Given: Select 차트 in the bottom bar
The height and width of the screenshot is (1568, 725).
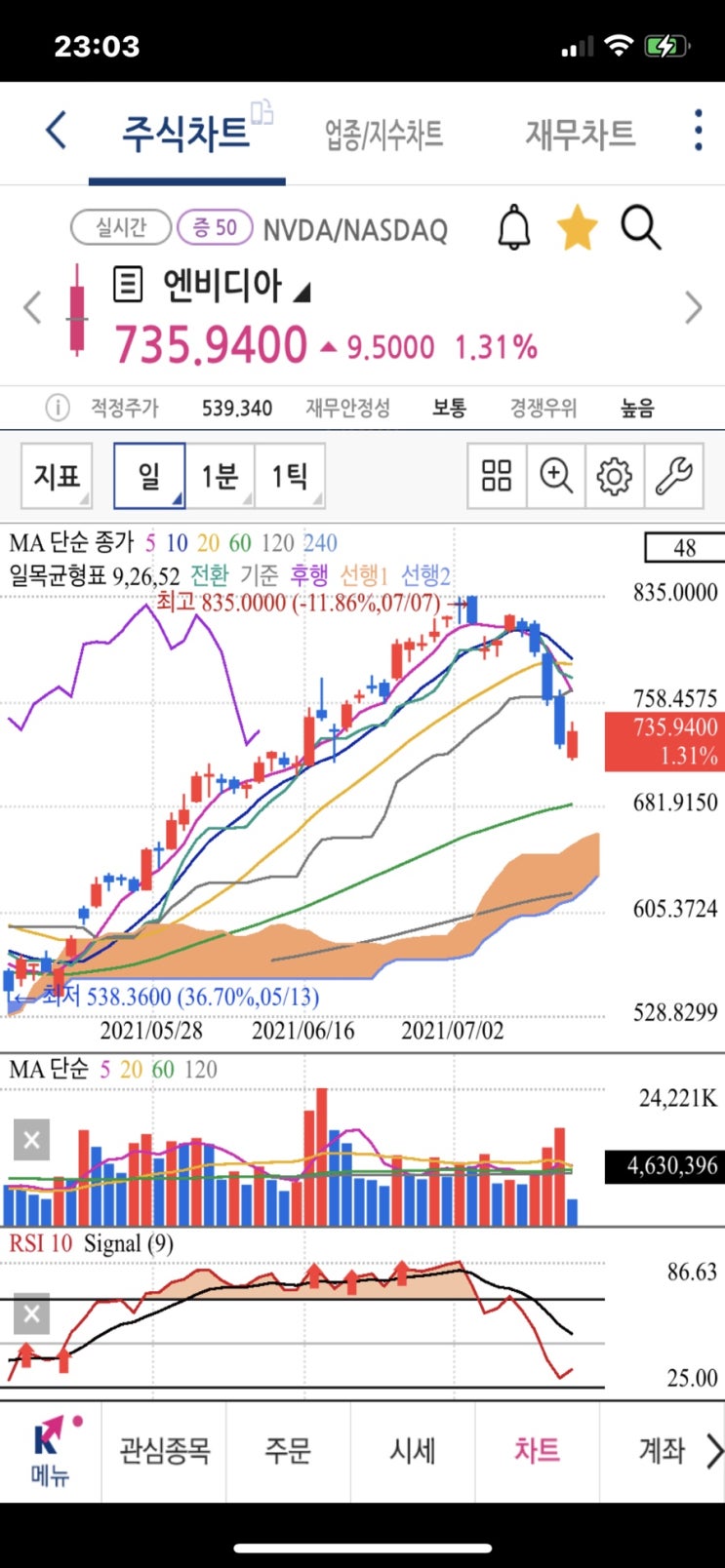Looking at the screenshot, I should [x=537, y=1451].
